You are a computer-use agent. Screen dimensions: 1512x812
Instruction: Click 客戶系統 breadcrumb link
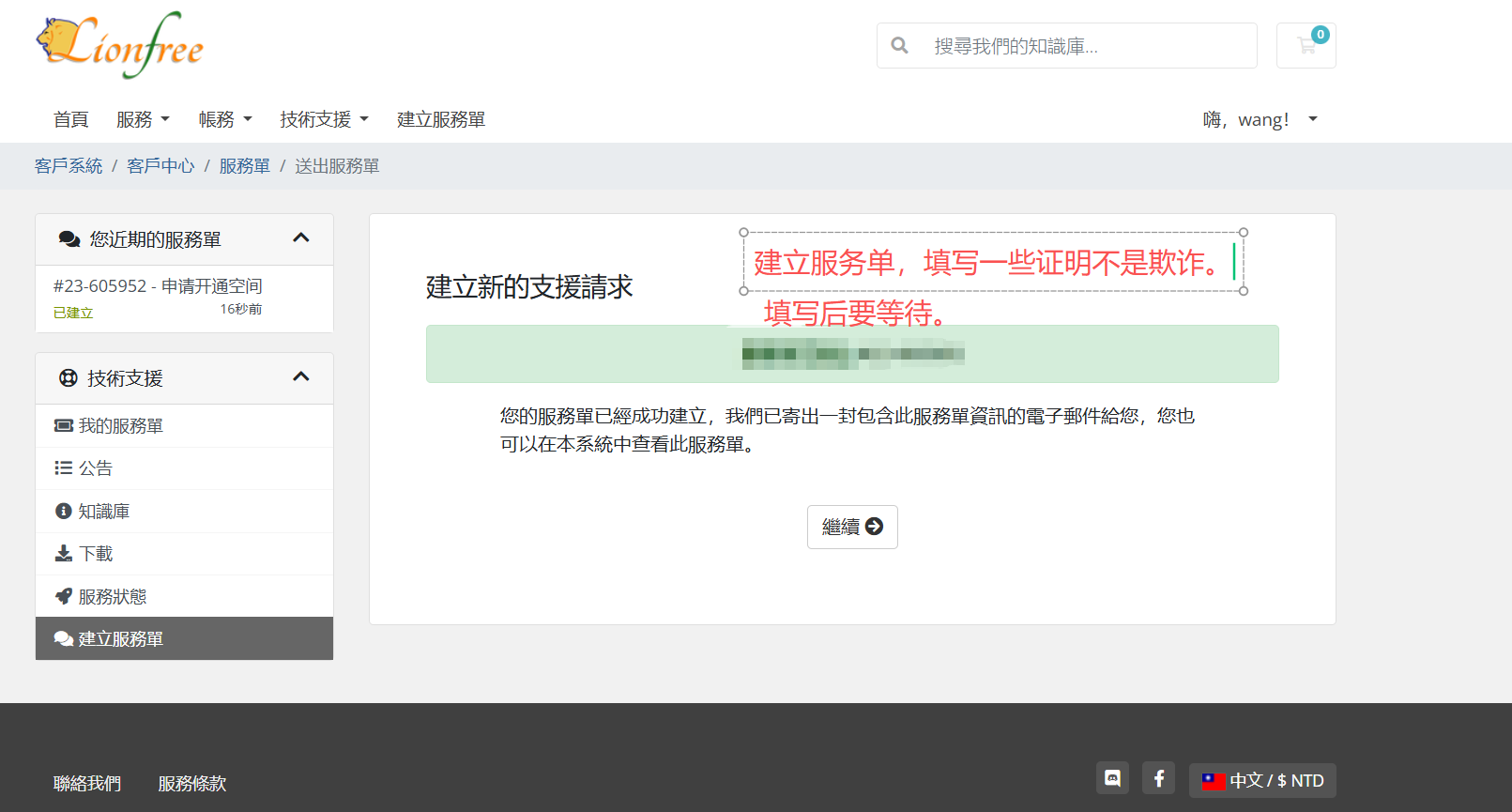[69, 166]
